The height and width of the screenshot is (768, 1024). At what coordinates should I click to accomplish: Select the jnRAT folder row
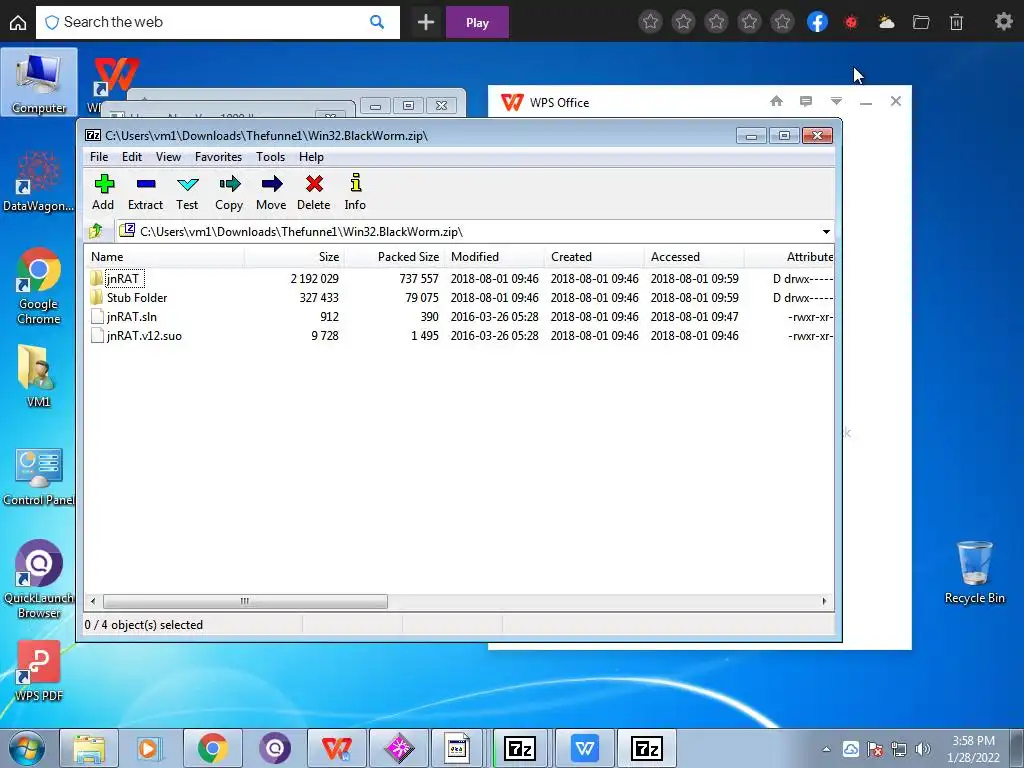tap(460, 279)
